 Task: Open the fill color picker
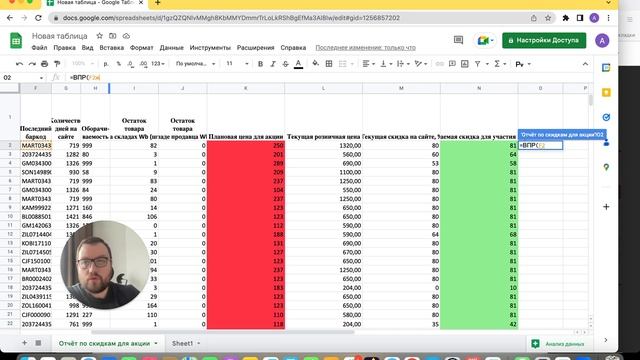click(x=316, y=64)
